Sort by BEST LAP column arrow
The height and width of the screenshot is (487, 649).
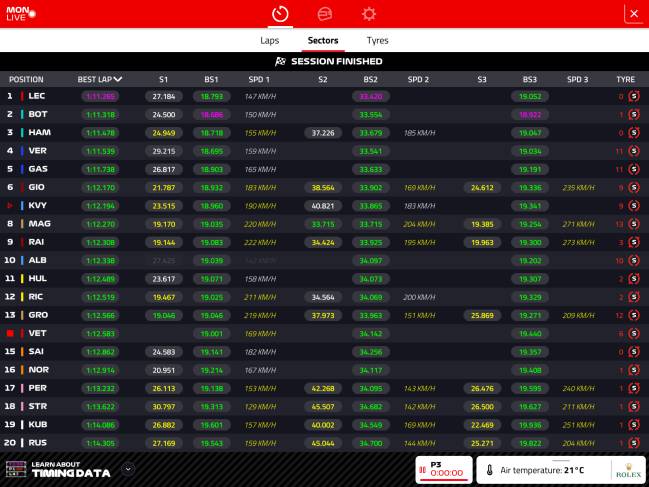click(x=118, y=79)
